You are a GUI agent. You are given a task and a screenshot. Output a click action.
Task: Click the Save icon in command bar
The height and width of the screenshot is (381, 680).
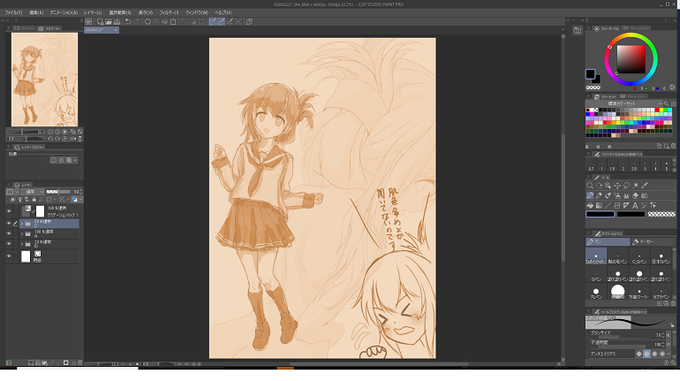click(117, 22)
